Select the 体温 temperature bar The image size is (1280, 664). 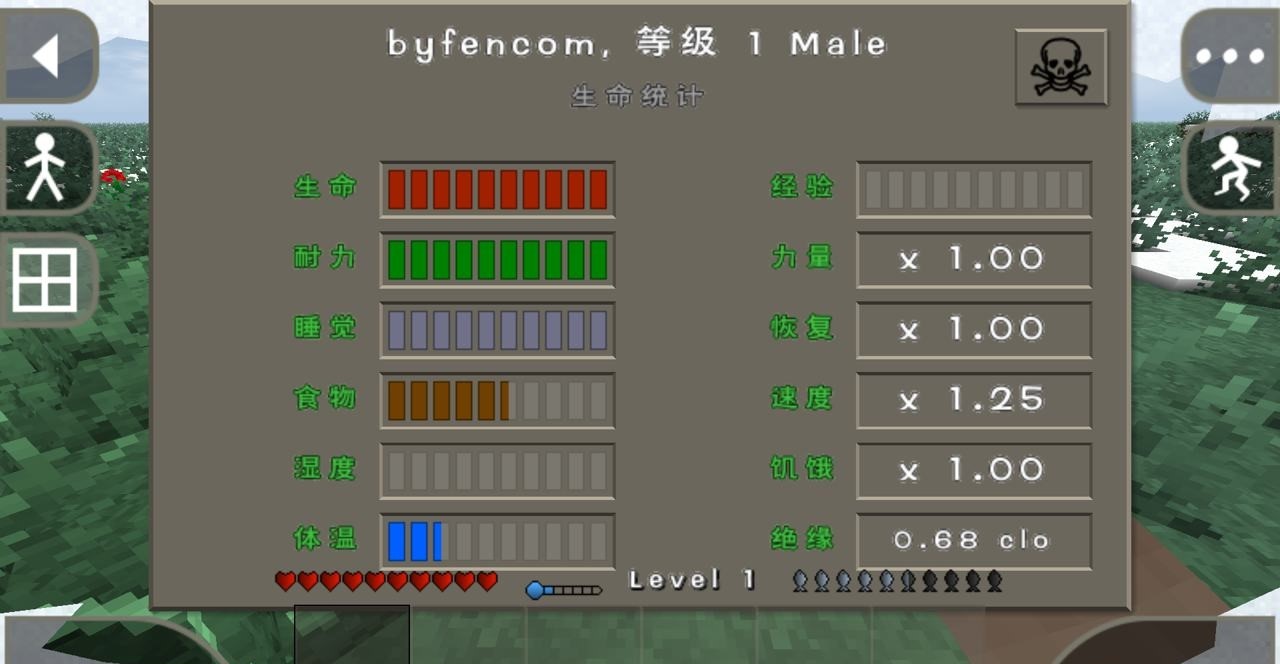pyautogui.click(x=497, y=539)
